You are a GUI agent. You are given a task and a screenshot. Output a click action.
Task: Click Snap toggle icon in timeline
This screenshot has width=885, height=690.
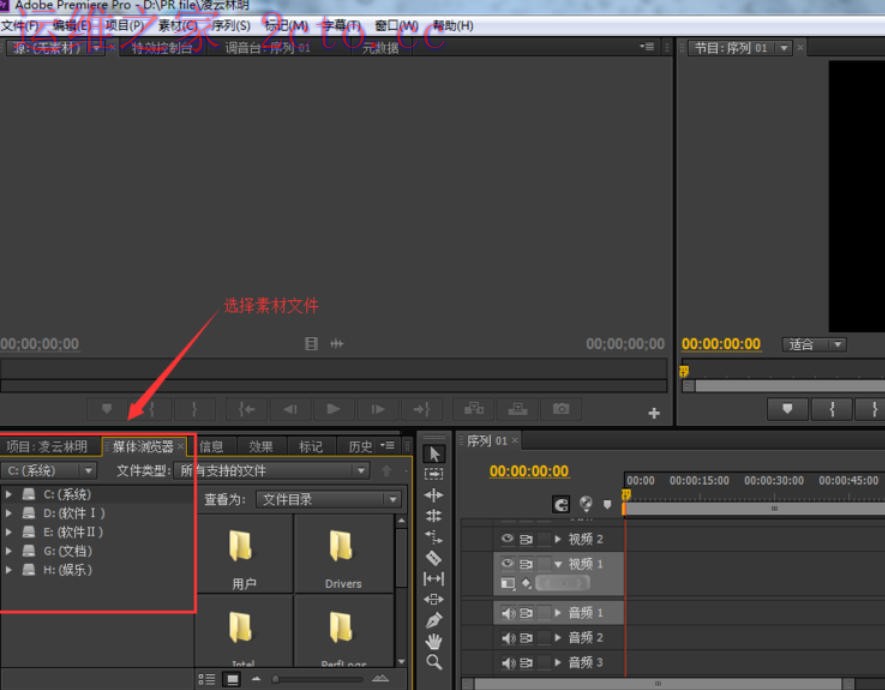[x=560, y=504]
